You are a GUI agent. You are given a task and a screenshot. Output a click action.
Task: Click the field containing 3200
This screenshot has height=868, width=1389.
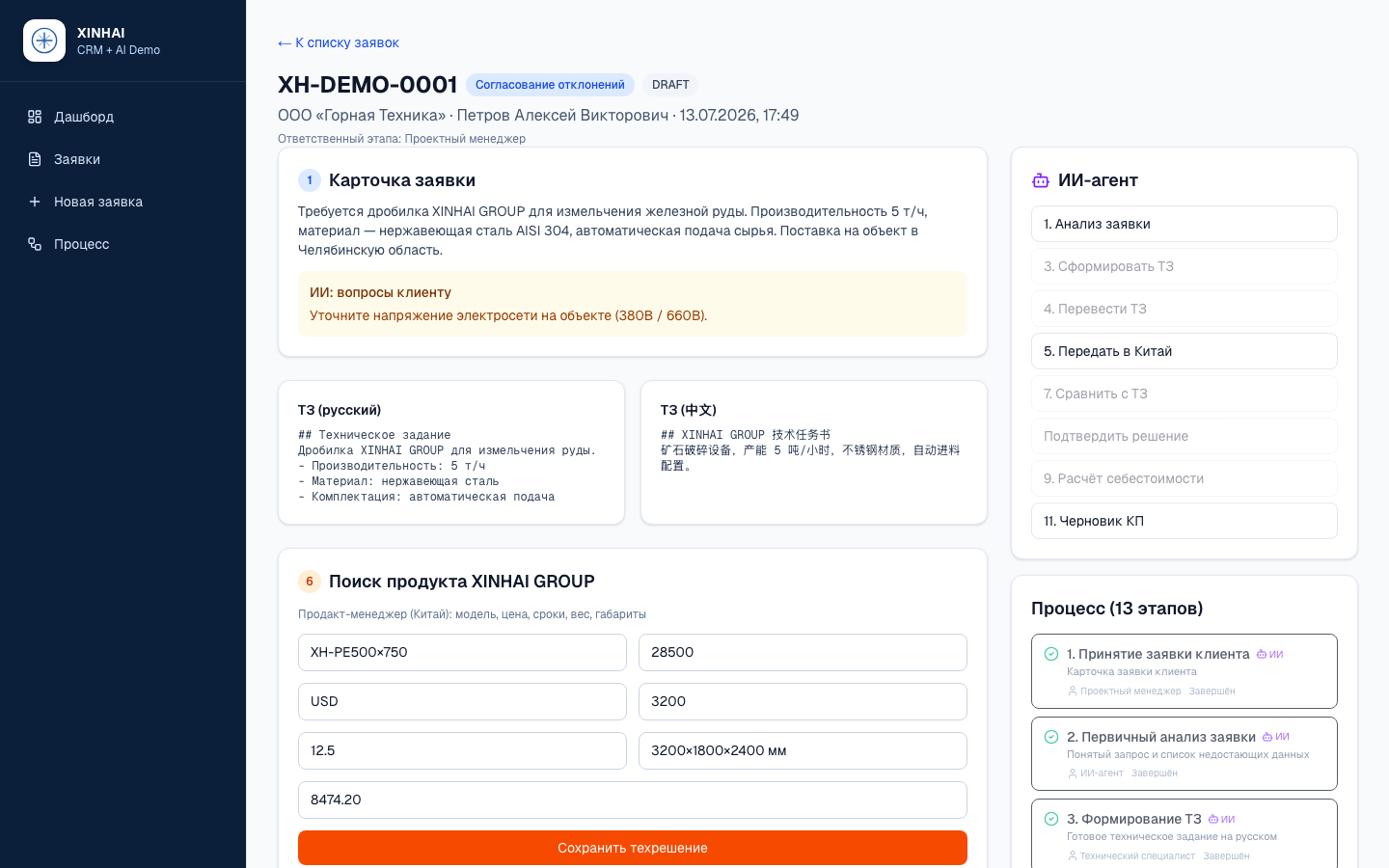pyautogui.click(x=803, y=701)
